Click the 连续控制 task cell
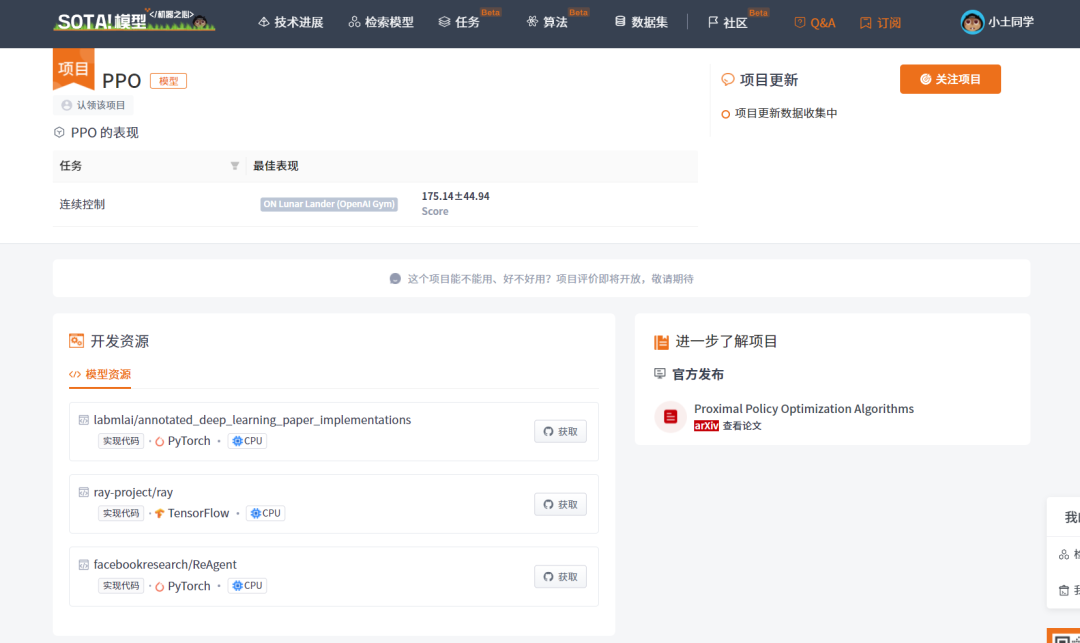 click(82, 204)
